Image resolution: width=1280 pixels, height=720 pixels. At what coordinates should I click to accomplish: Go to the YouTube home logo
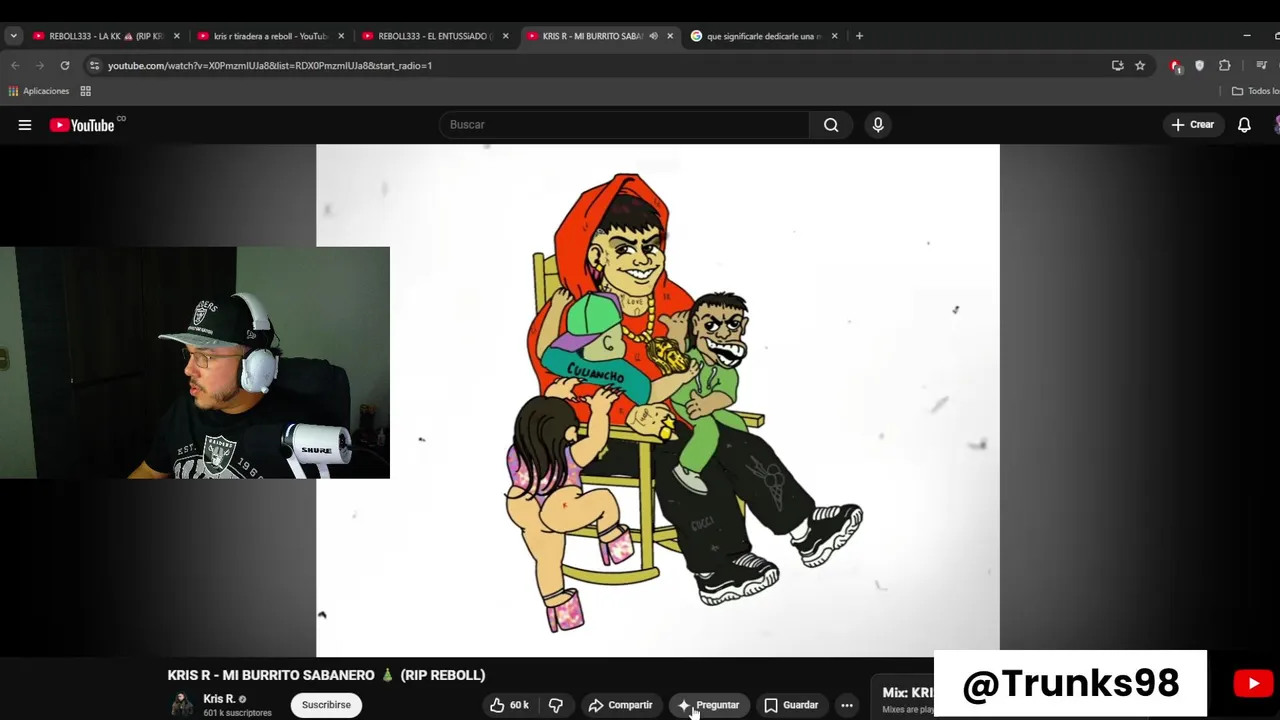coord(83,125)
